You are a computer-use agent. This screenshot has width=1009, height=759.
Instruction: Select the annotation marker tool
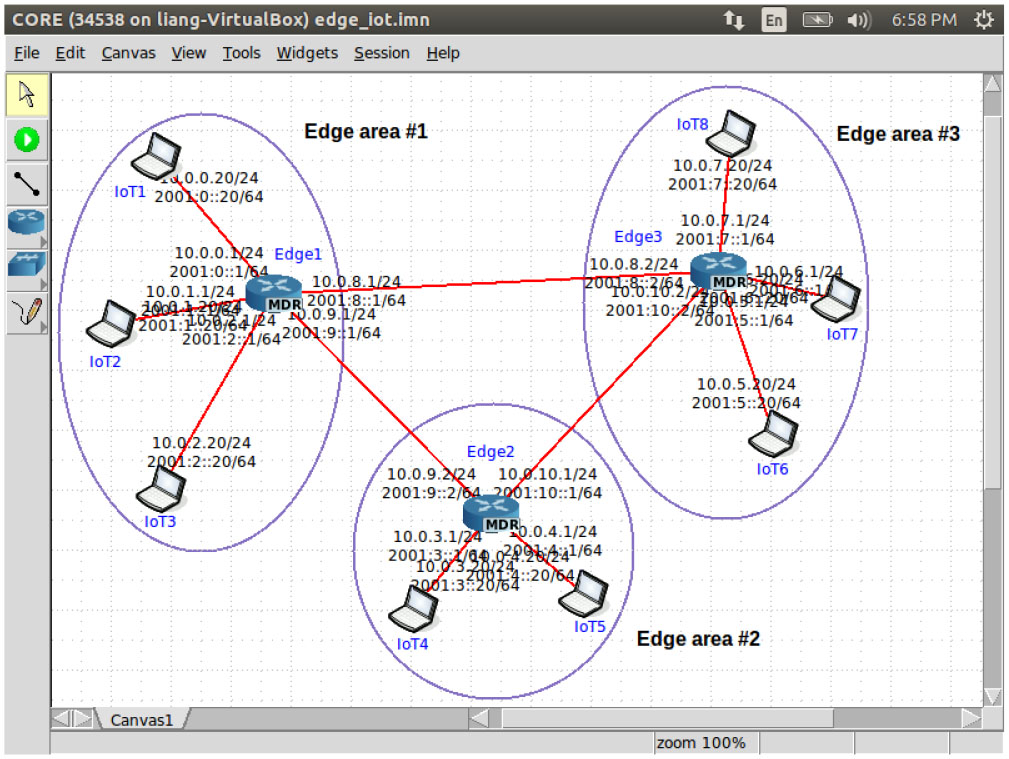pos(26,313)
